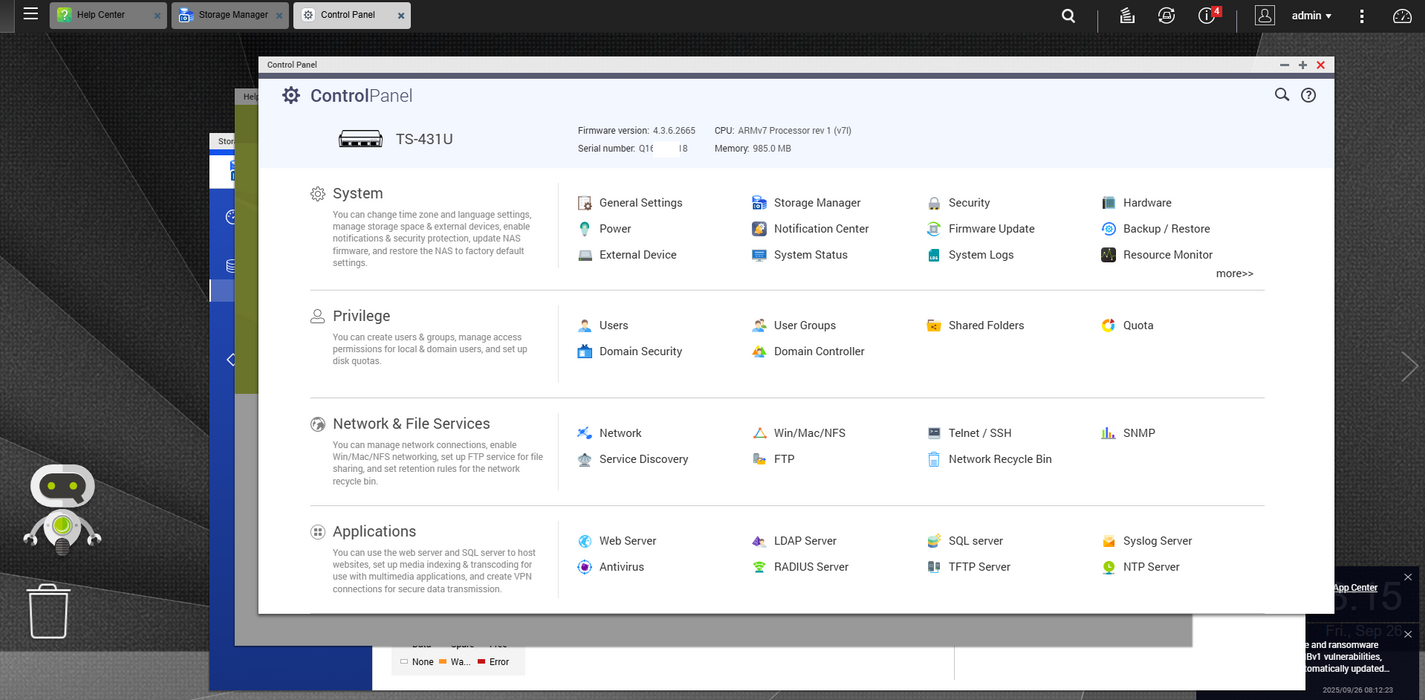Screen dimensions: 1425x700
Task: Click the Control Panel search icon
Action: (1281, 95)
